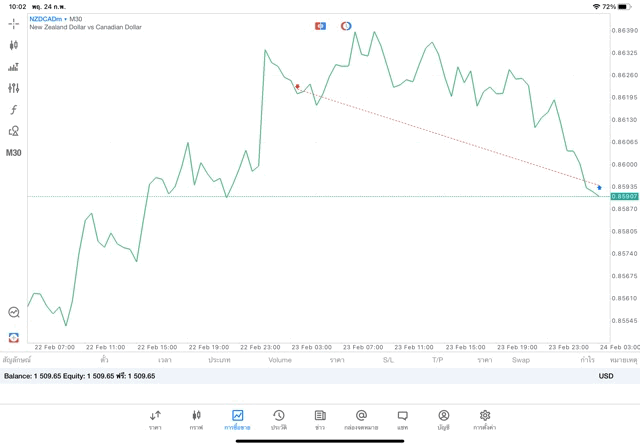Open the News (ข่าว) tab
Image resolution: width=640 pixels, height=447 pixels.
pyautogui.click(x=320, y=419)
